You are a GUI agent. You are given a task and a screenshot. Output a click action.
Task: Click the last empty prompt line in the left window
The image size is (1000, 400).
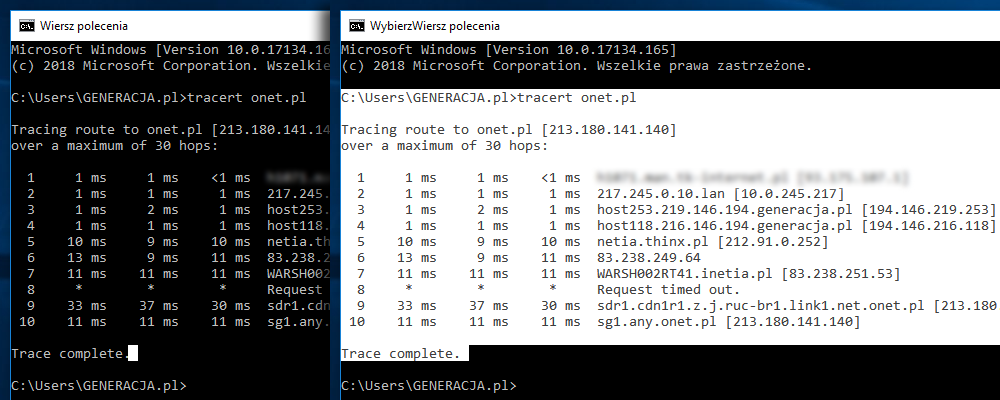pyautogui.click(x=98, y=385)
